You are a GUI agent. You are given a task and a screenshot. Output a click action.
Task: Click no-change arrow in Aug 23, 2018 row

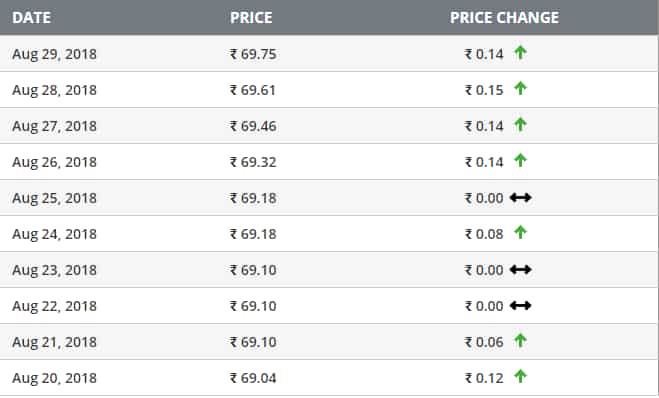520,269
